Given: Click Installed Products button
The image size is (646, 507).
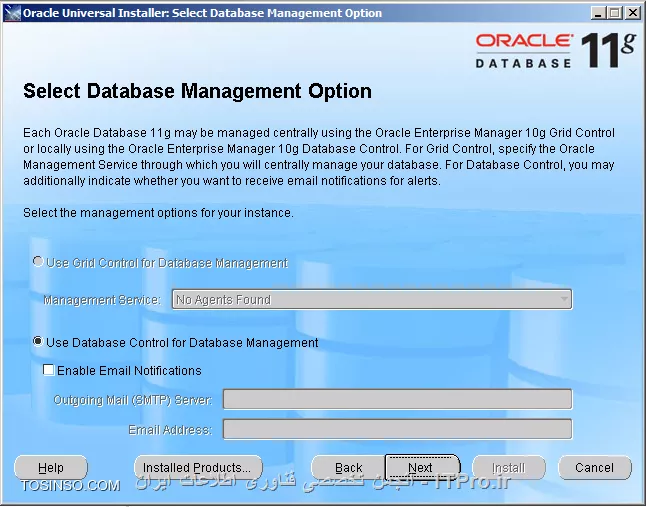Looking at the screenshot, I should [x=198, y=467].
